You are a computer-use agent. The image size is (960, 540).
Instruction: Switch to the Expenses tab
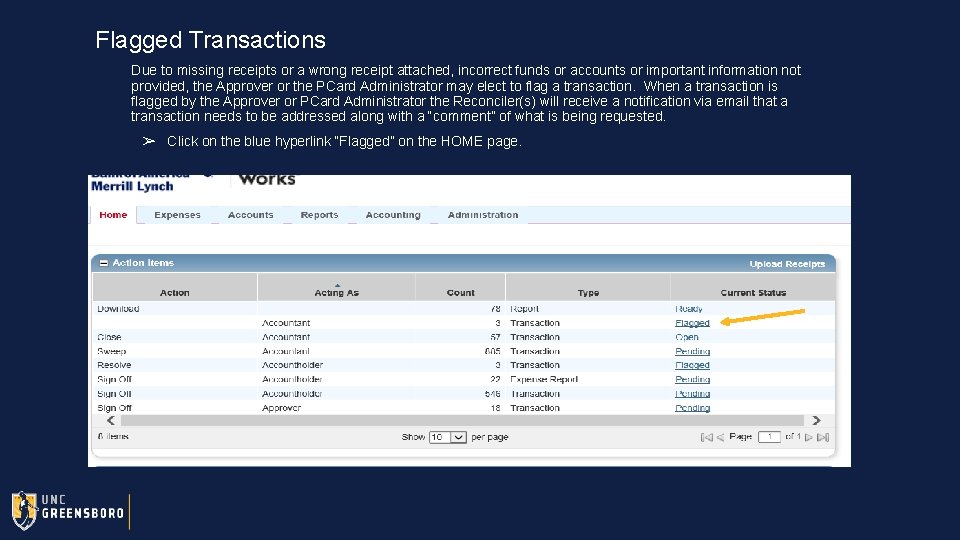tap(178, 215)
